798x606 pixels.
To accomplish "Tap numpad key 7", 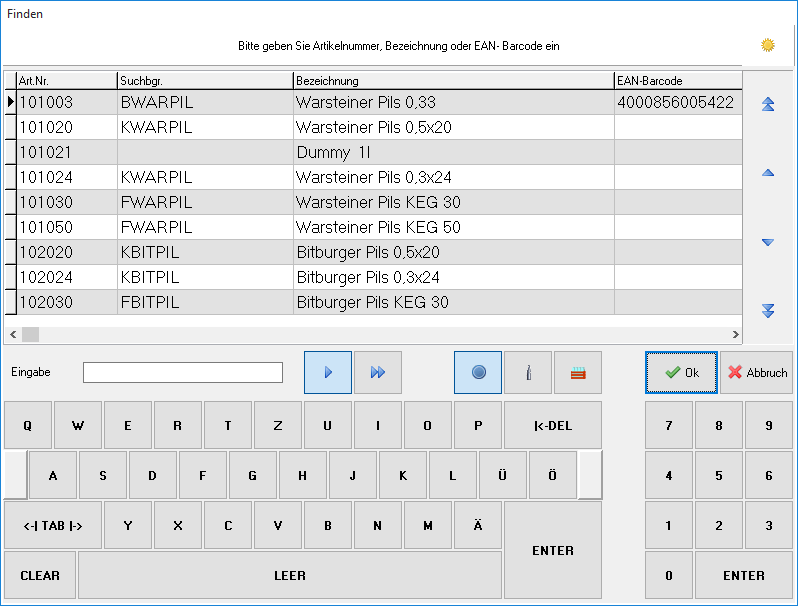I will pyautogui.click(x=669, y=425).
